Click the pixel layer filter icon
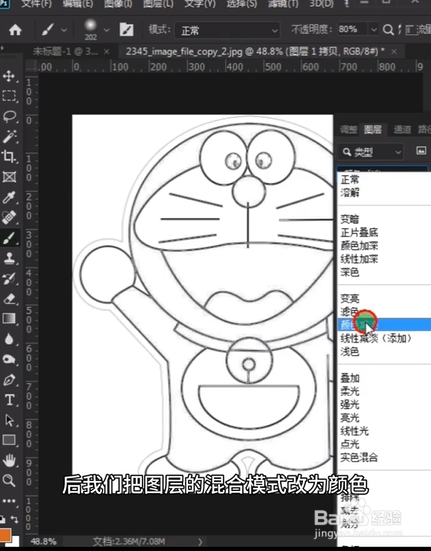431x551 pixels. [421, 151]
